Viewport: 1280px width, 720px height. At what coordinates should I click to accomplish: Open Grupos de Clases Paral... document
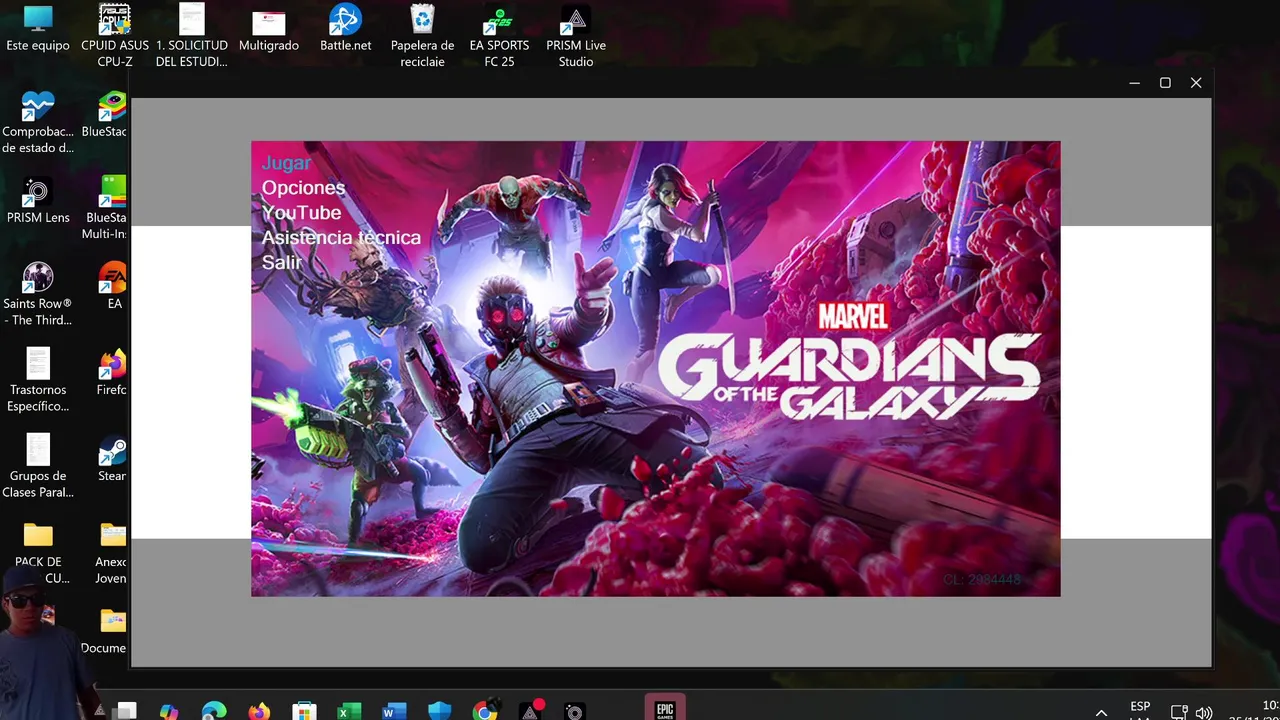pos(38,466)
